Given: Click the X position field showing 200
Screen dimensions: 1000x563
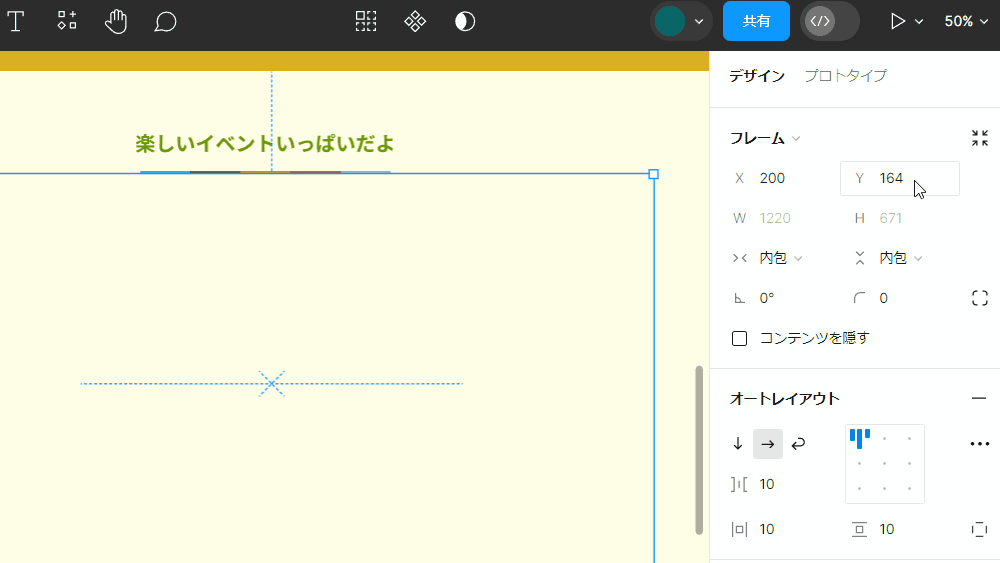Looking at the screenshot, I should pyautogui.click(x=779, y=179).
